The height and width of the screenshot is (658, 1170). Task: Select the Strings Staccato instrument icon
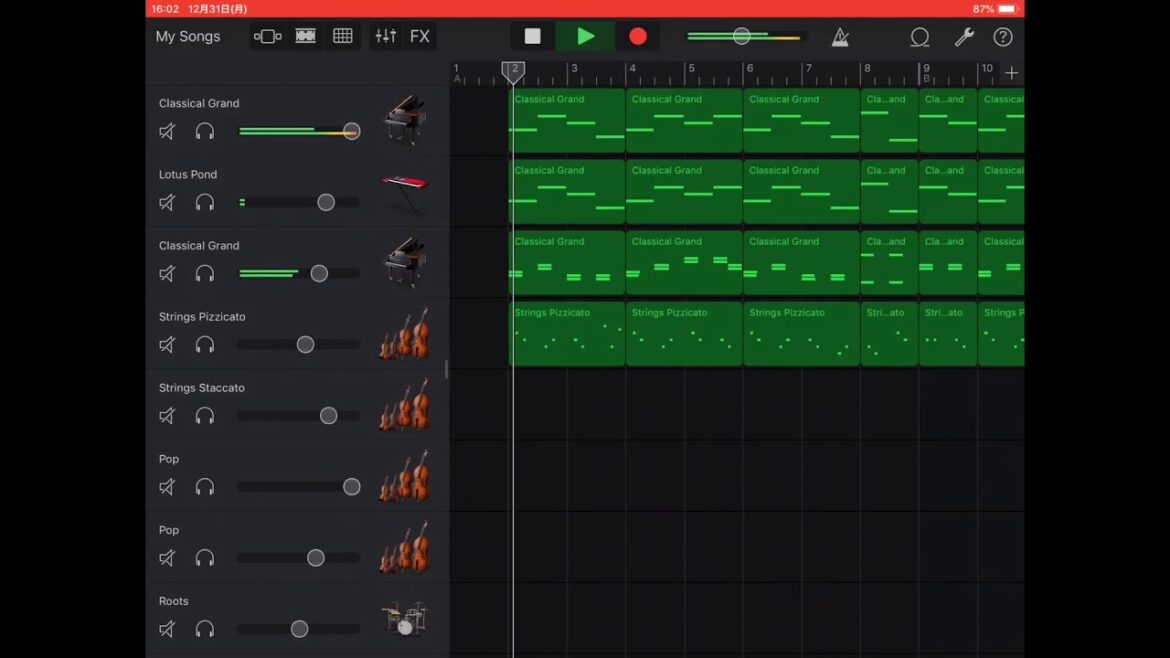tap(404, 405)
